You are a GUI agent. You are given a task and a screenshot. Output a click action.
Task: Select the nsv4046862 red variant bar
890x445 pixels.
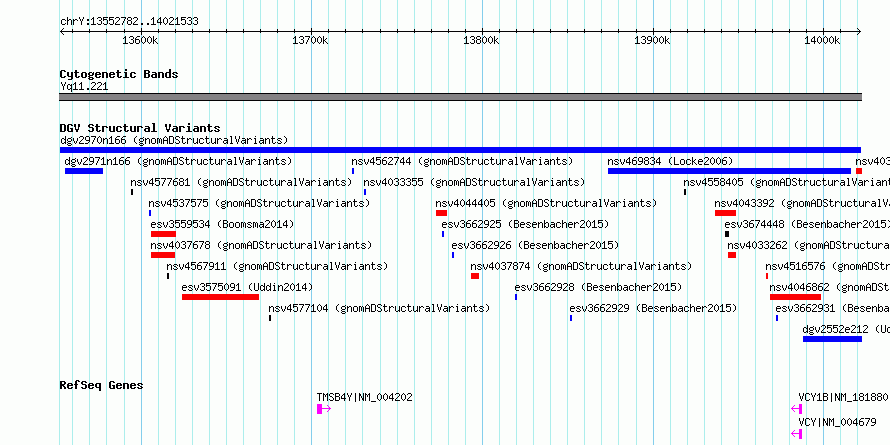pyautogui.click(x=795, y=297)
